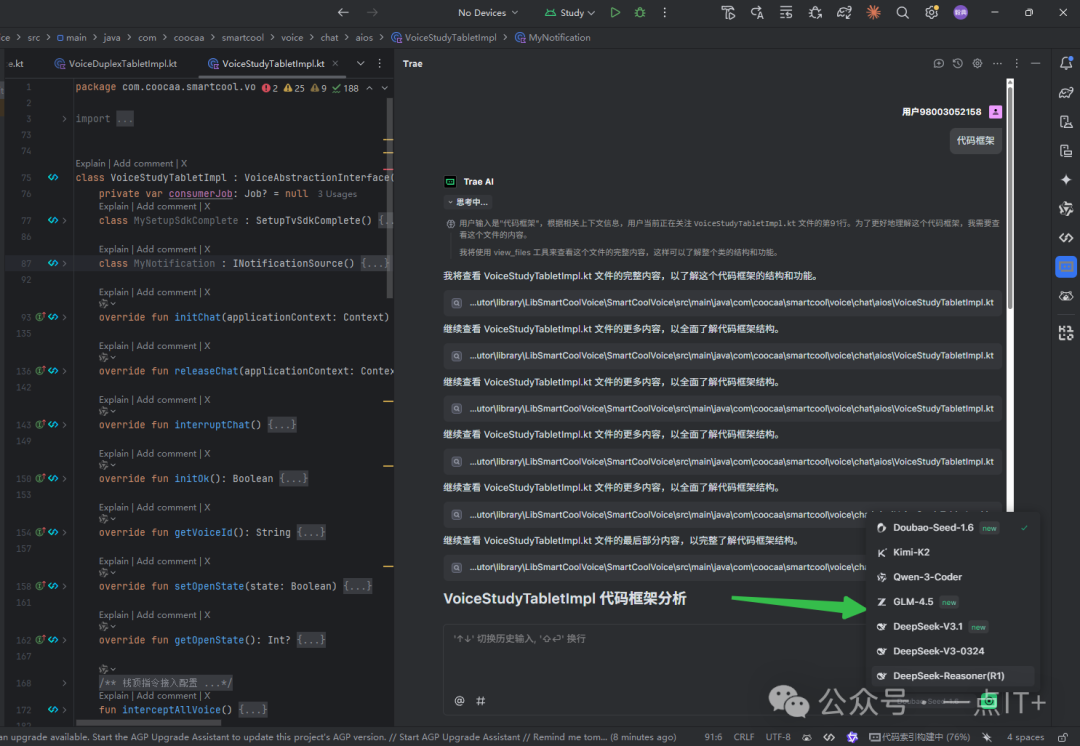Expand folded body of interruptChat function

click(282, 424)
